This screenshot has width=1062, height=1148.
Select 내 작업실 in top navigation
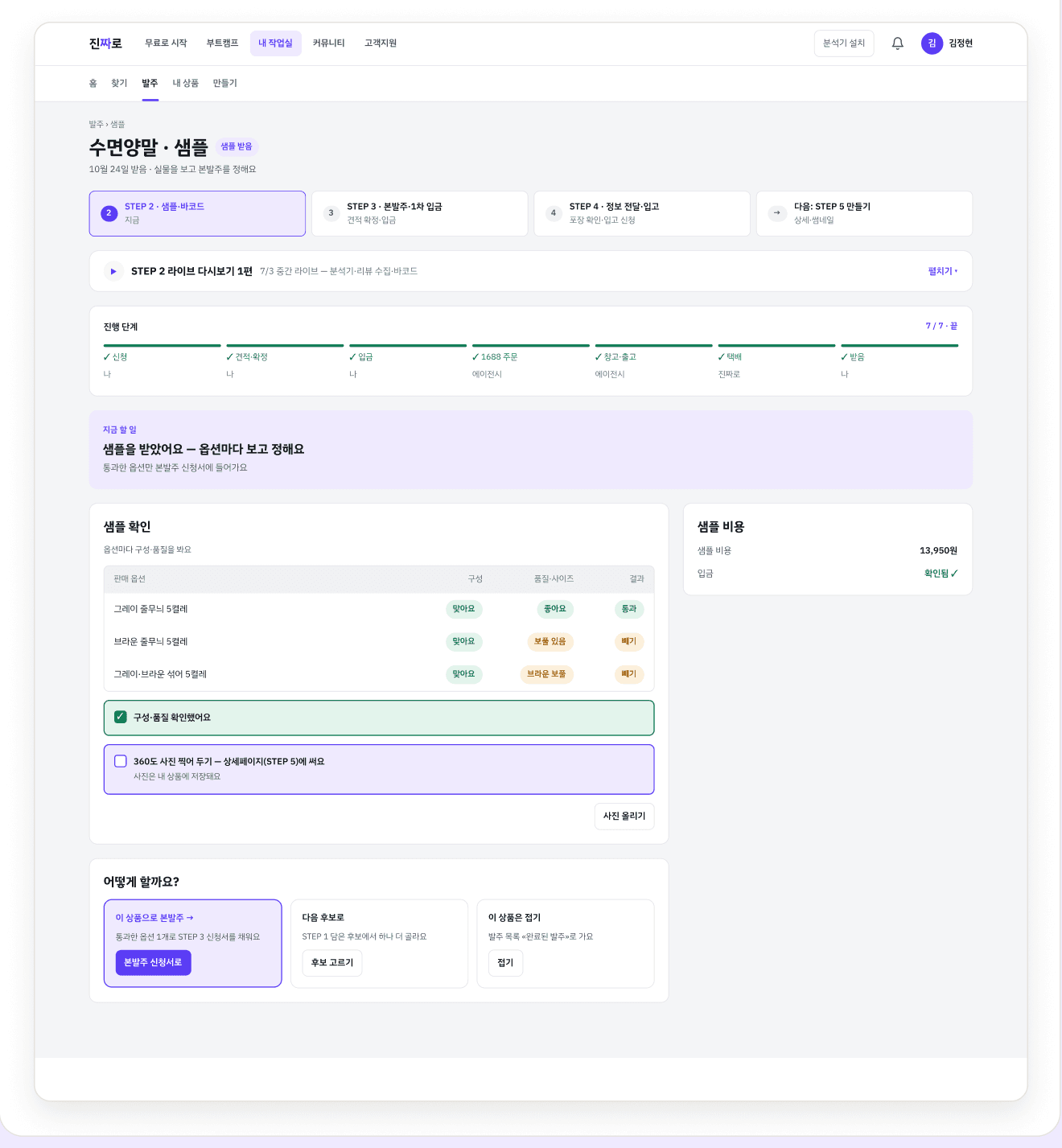[x=275, y=43]
